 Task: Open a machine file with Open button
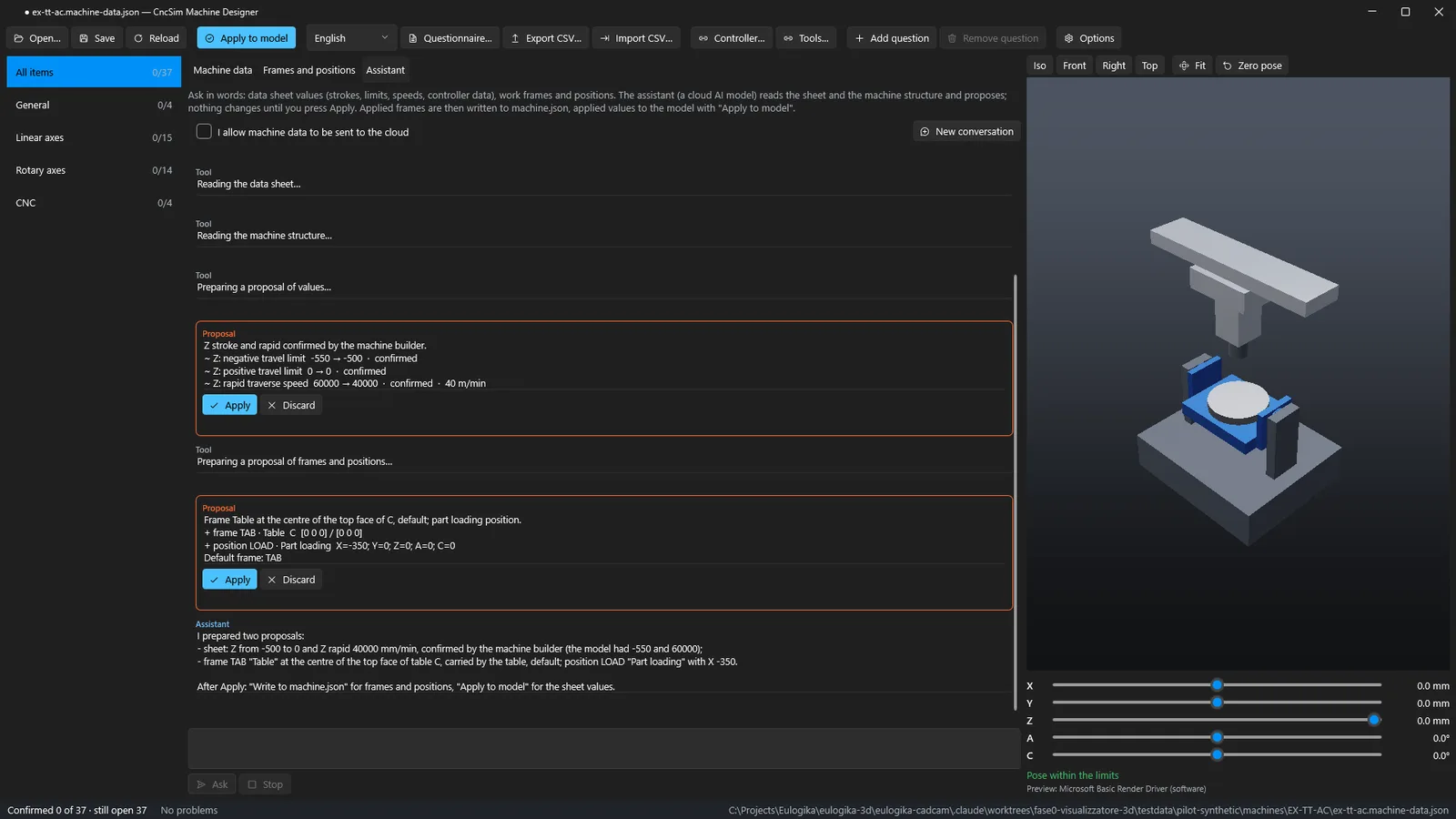point(37,38)
